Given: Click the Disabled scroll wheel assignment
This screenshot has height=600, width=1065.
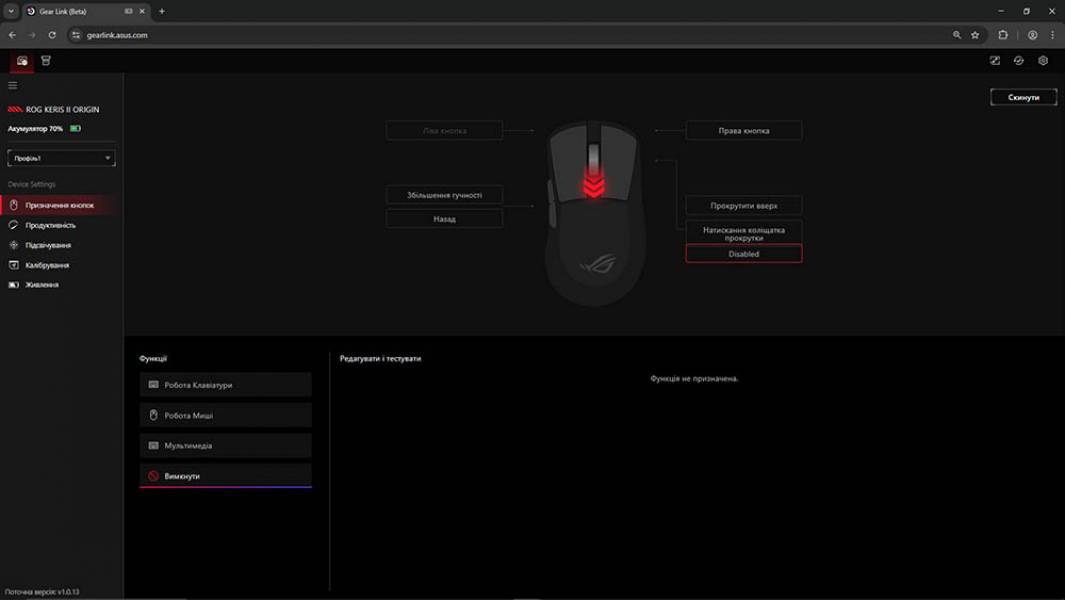Looking at the screenshot, I should point(743,252).
